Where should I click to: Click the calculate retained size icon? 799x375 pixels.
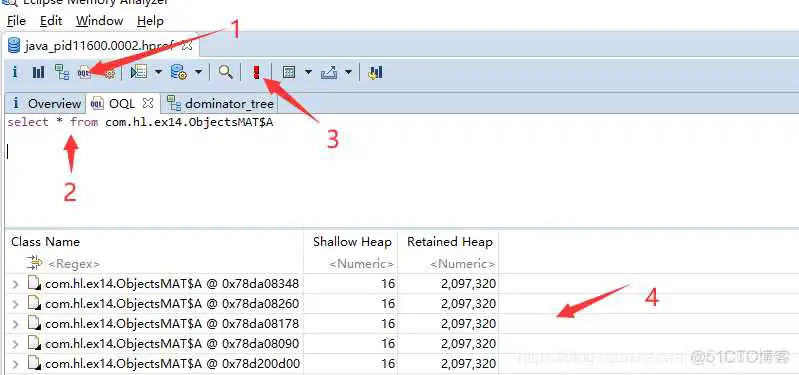tap(289, 72)
